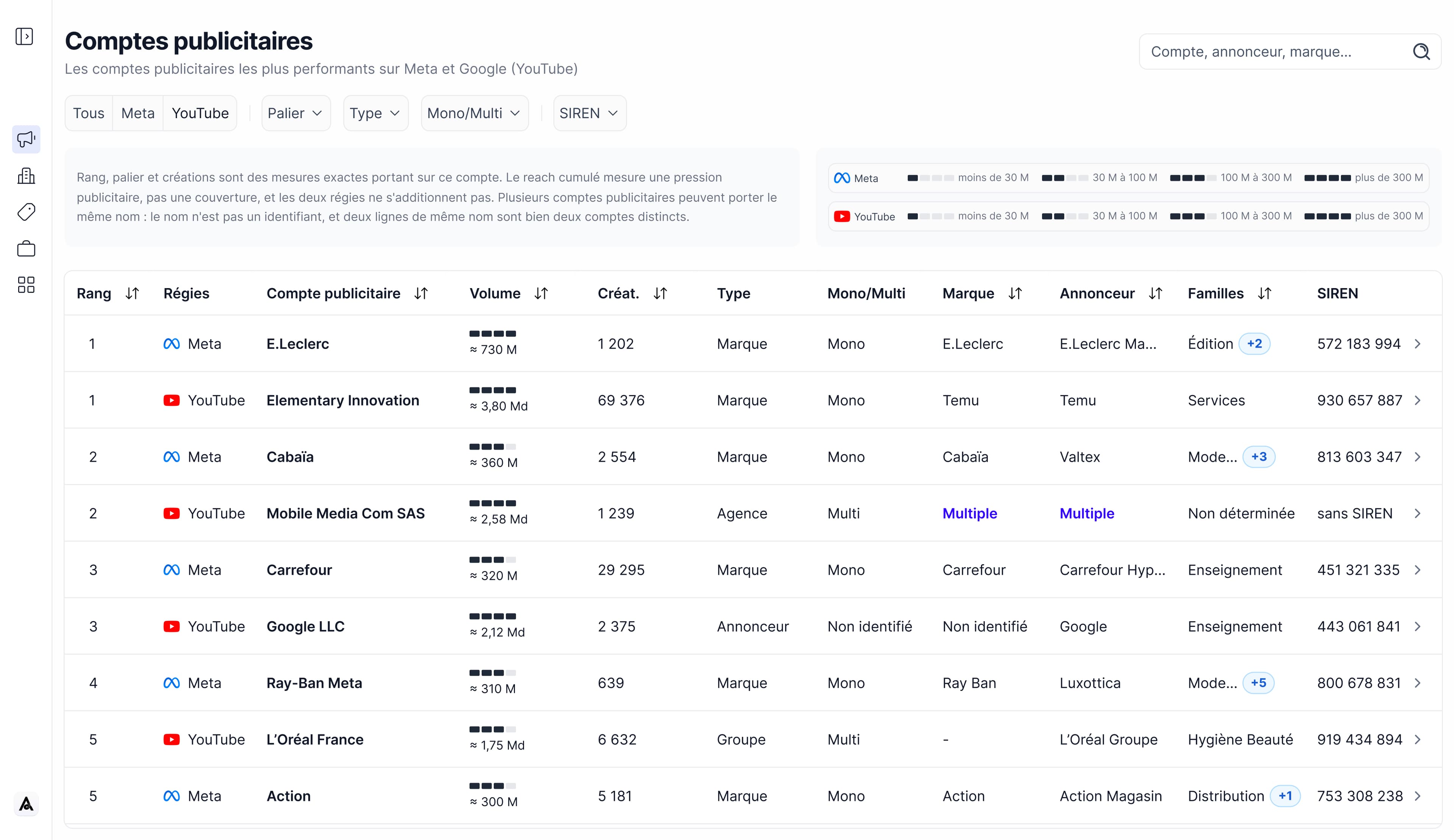Viewport: 1454px width, 840px height.
Task: Click the volume bar for L'Oréal France ≈ 1,75 Md
Action: [492, 730]
